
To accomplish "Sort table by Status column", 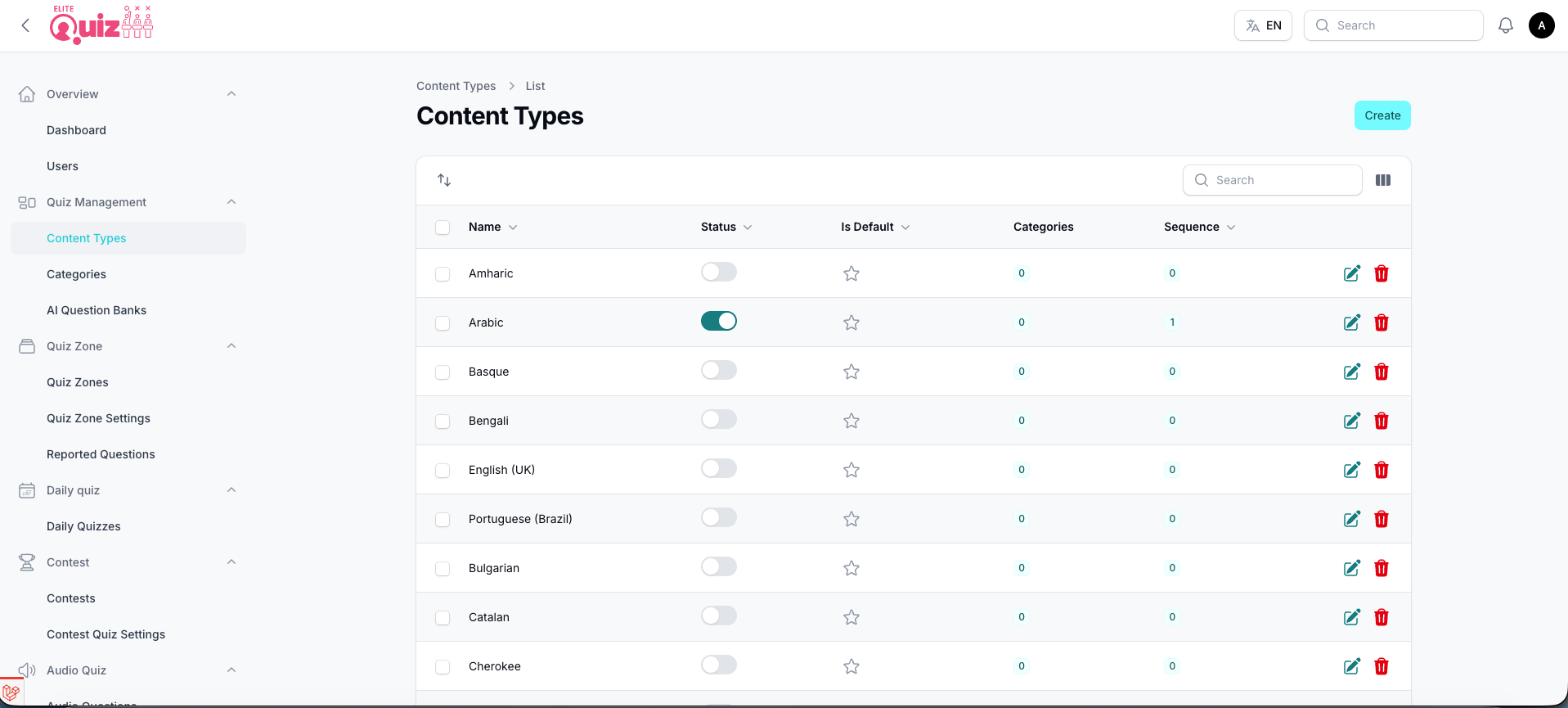I will (726, 227).
